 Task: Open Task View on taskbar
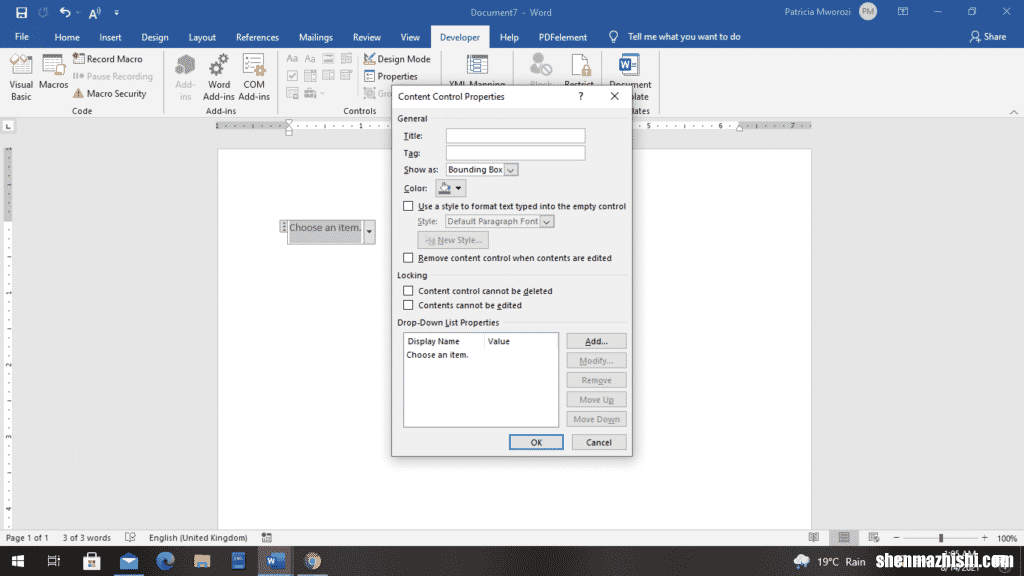click(54, 561)
